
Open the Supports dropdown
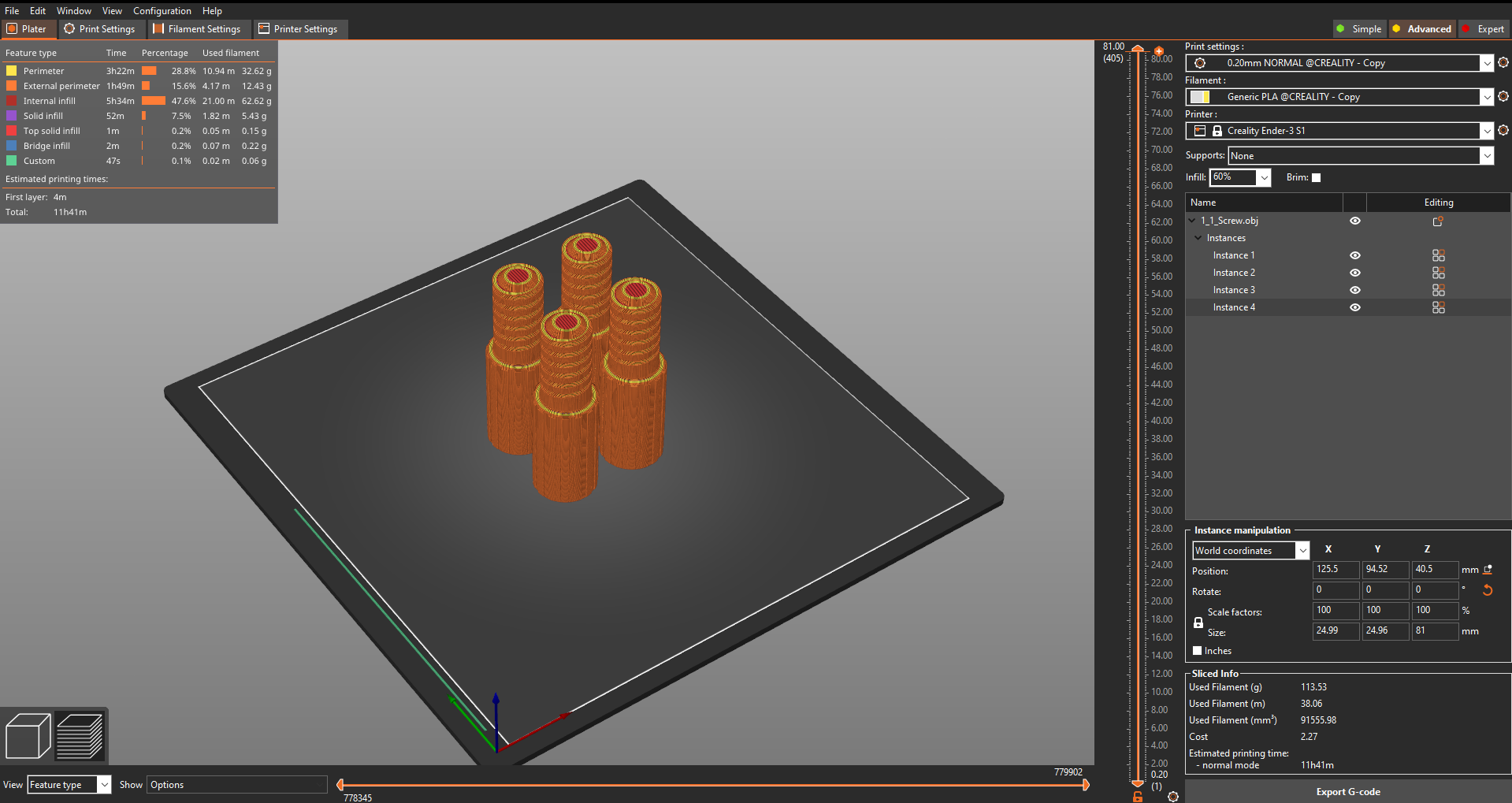click(1487, 156)
